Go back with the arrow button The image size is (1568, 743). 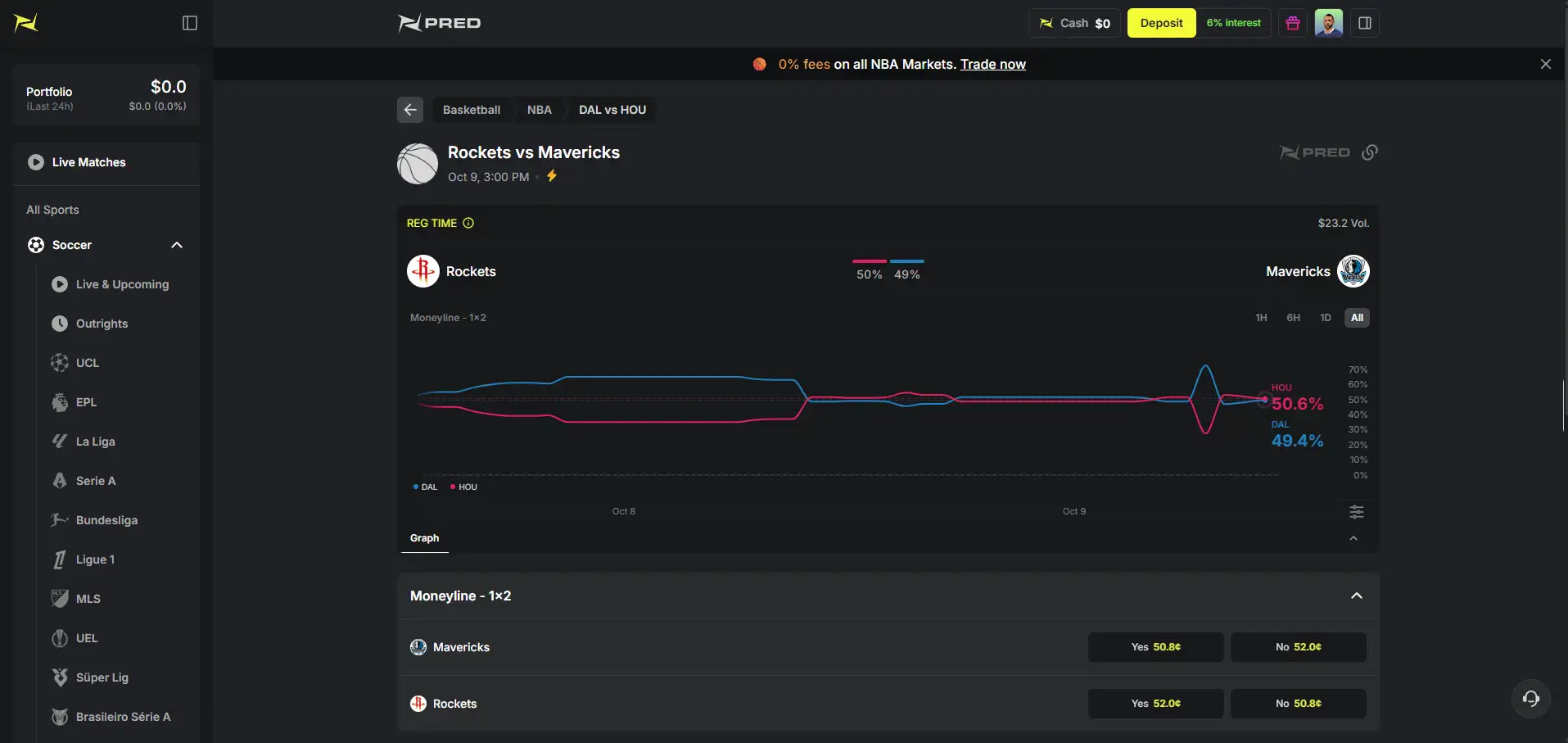(x=410, y=110)
